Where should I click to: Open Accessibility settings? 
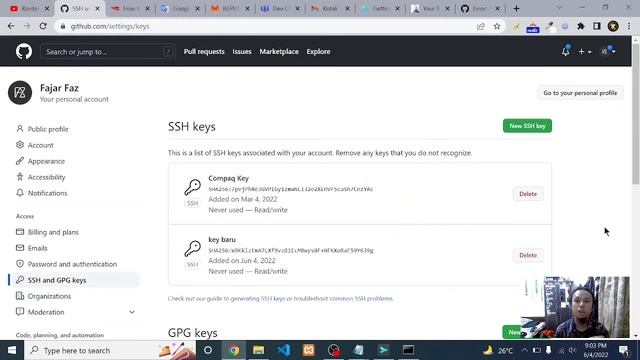(x=46, y=177)
